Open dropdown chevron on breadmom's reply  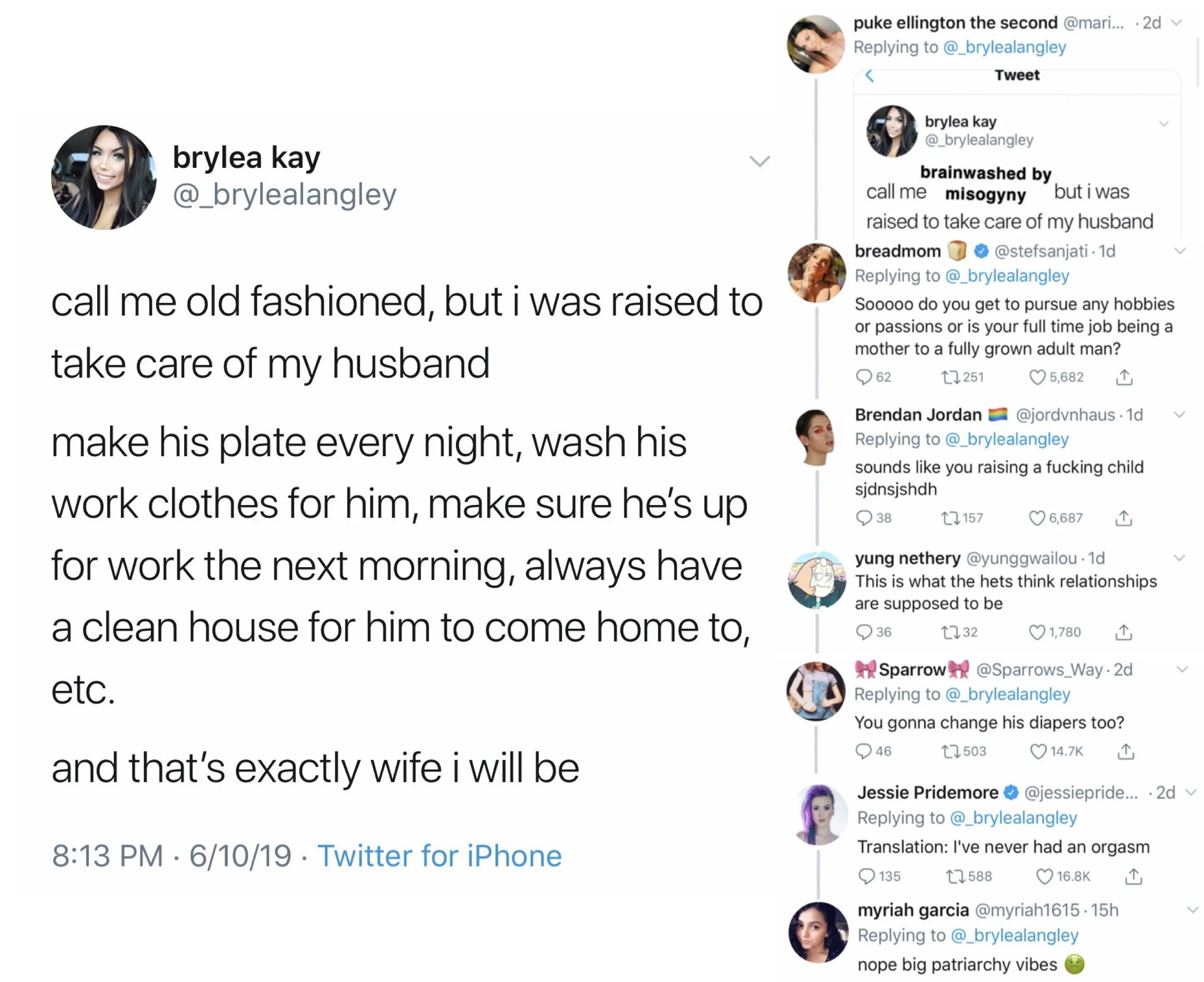(1180, 250)
